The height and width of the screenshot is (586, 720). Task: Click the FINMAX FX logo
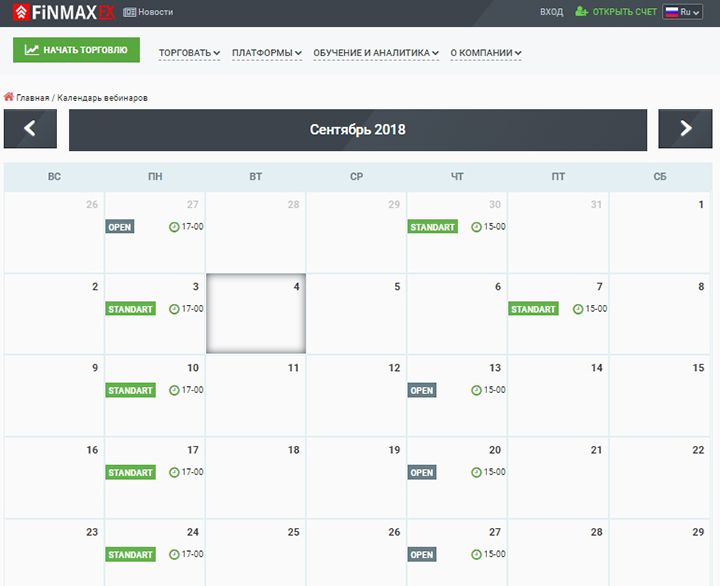(58, 12)
